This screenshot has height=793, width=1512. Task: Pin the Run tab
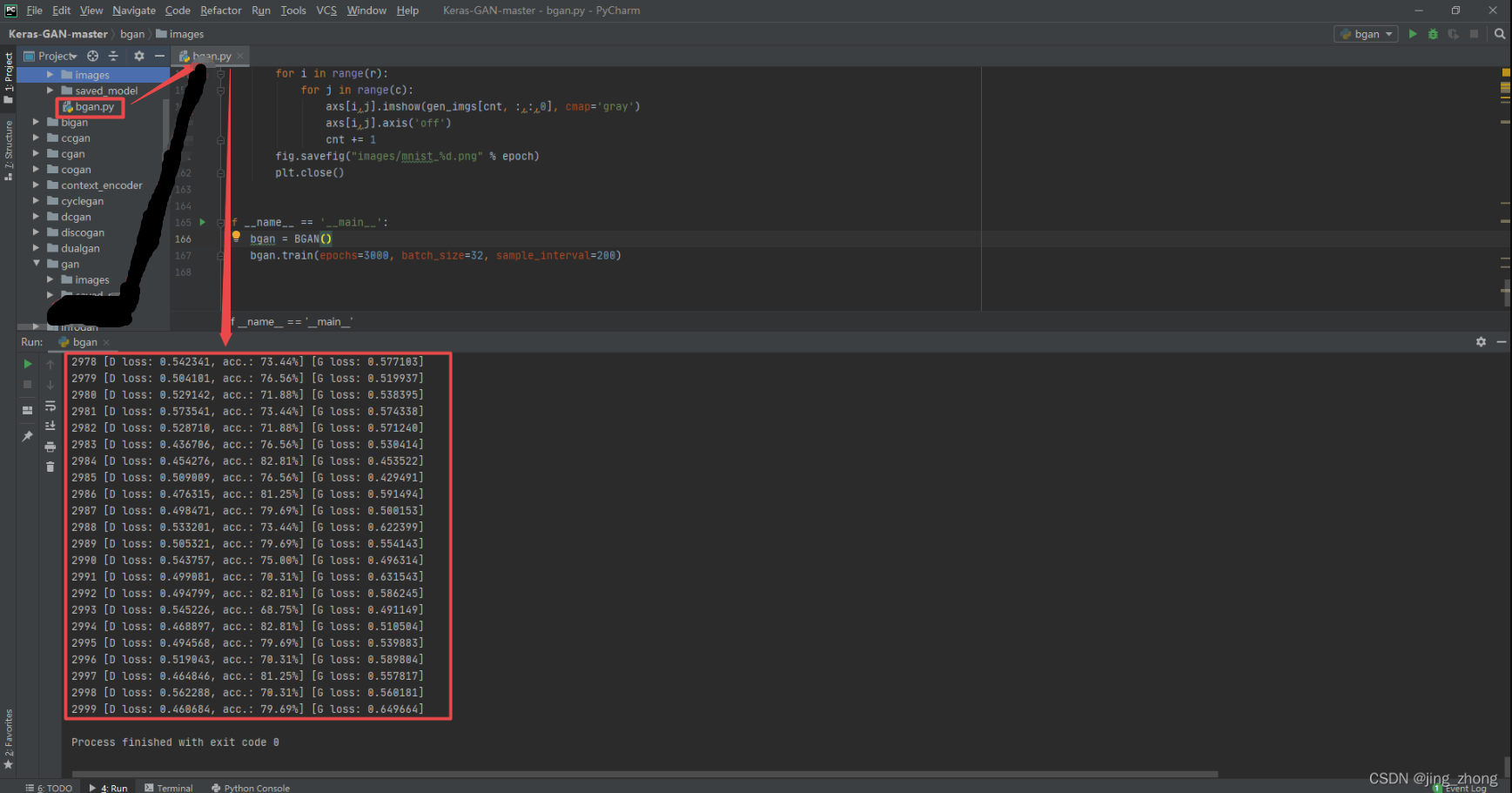(28, 436)
